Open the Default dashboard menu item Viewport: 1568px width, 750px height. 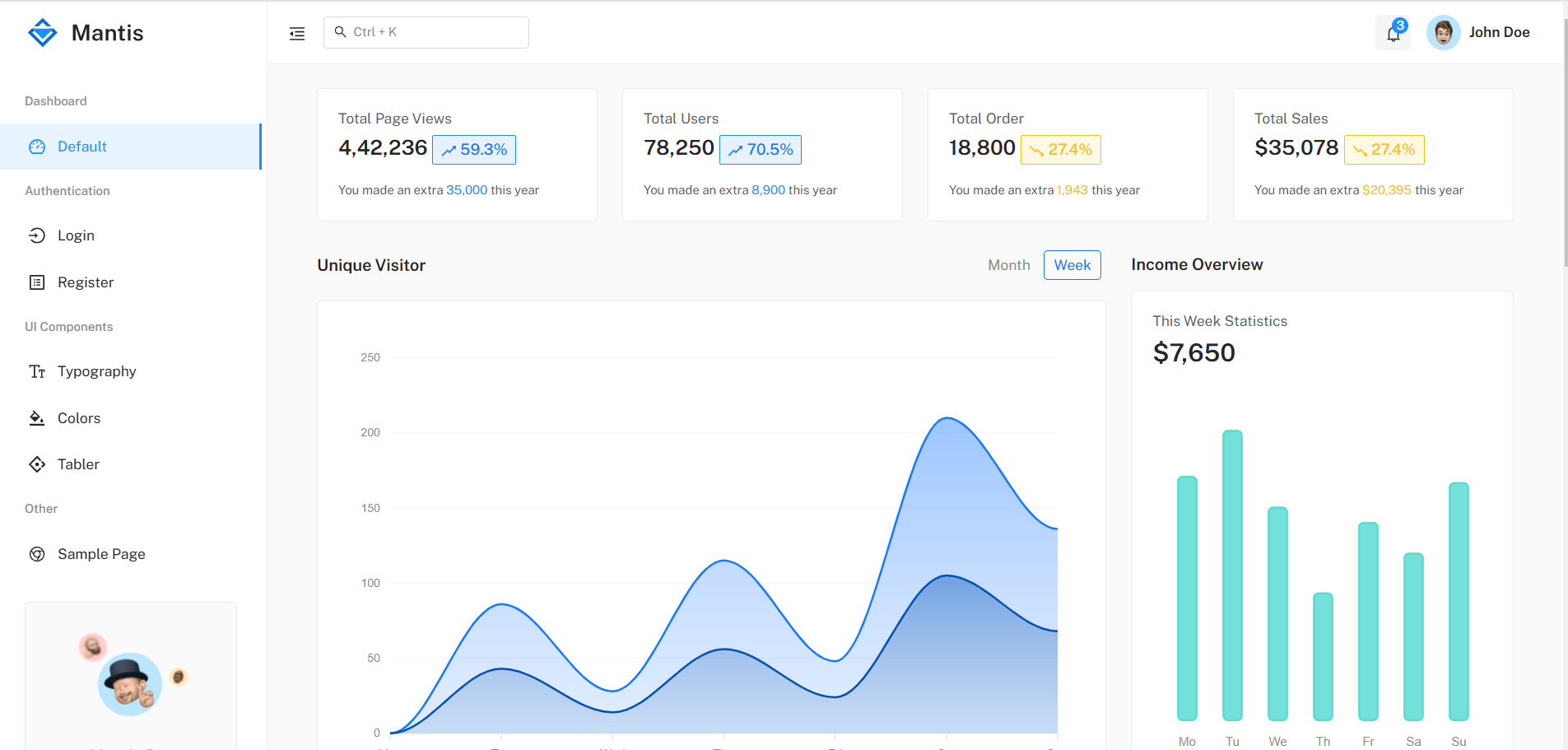click(x=131, y=147)
